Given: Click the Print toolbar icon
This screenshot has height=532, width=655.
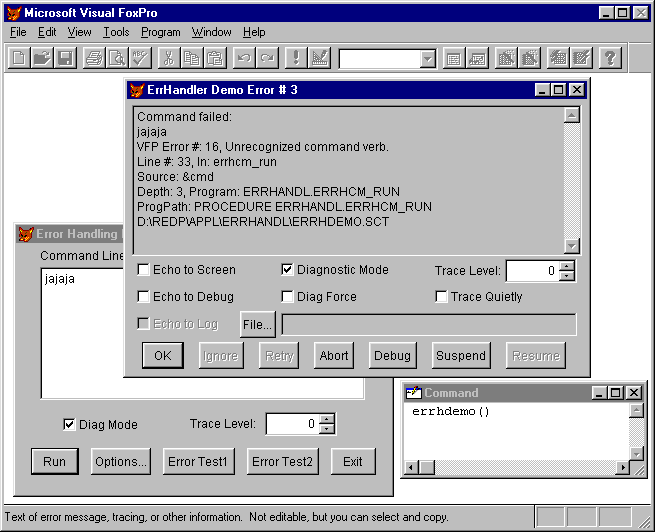Looking at the screenshot, I should tap(94, 58).
